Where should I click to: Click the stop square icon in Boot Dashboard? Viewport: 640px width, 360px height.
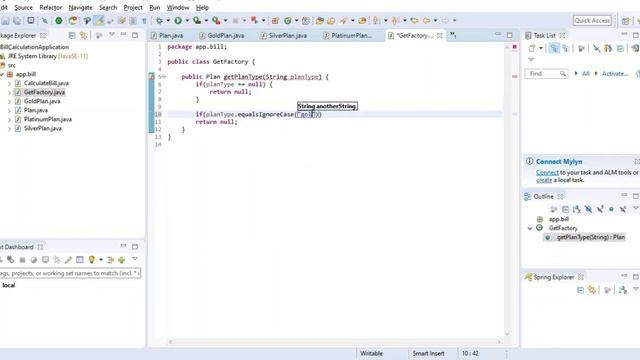[x=22, y=260]
